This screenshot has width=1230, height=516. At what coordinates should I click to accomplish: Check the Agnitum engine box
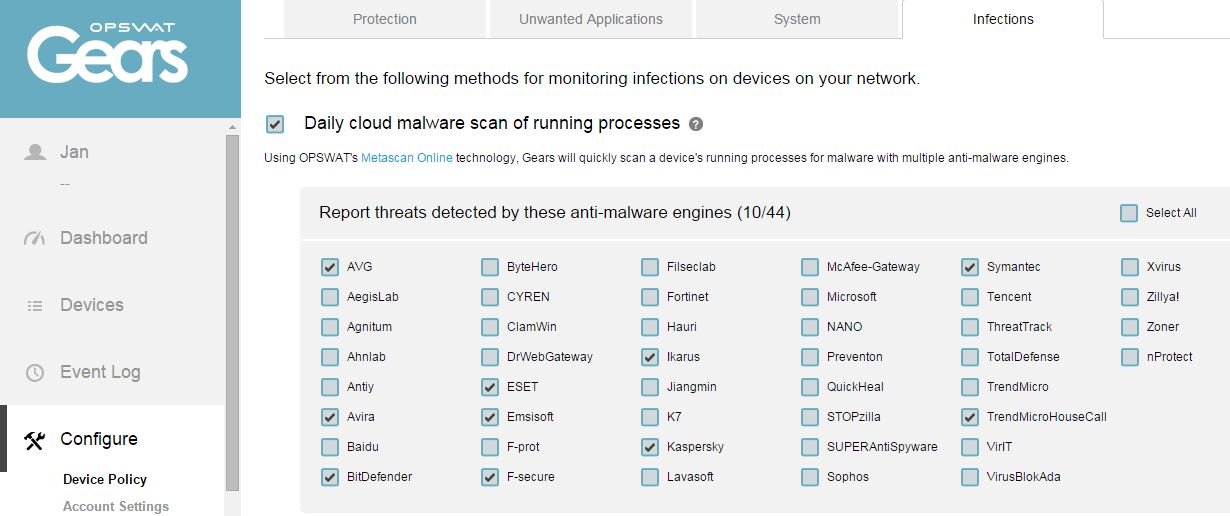point(330,327)
